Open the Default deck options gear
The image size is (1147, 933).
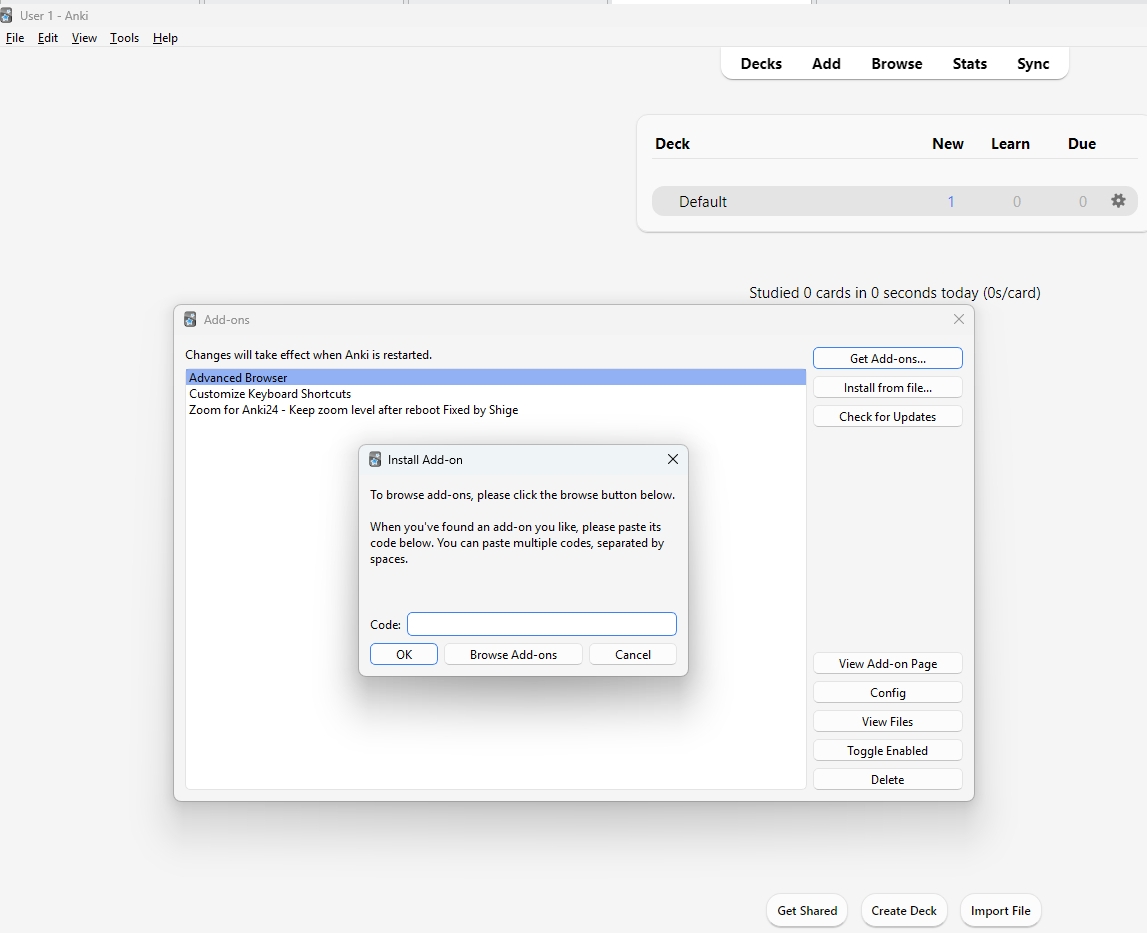pyautogui.click(x=1118, y=201)
